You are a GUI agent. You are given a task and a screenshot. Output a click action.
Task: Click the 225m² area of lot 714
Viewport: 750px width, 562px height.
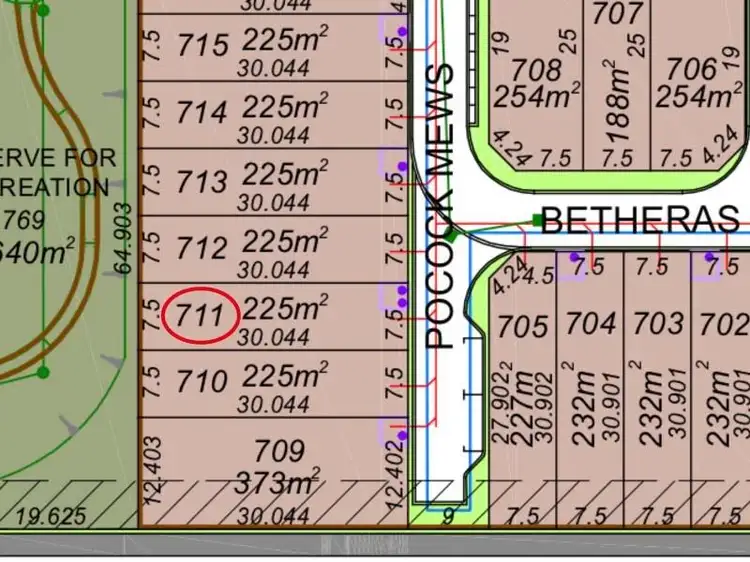[285, 106]
